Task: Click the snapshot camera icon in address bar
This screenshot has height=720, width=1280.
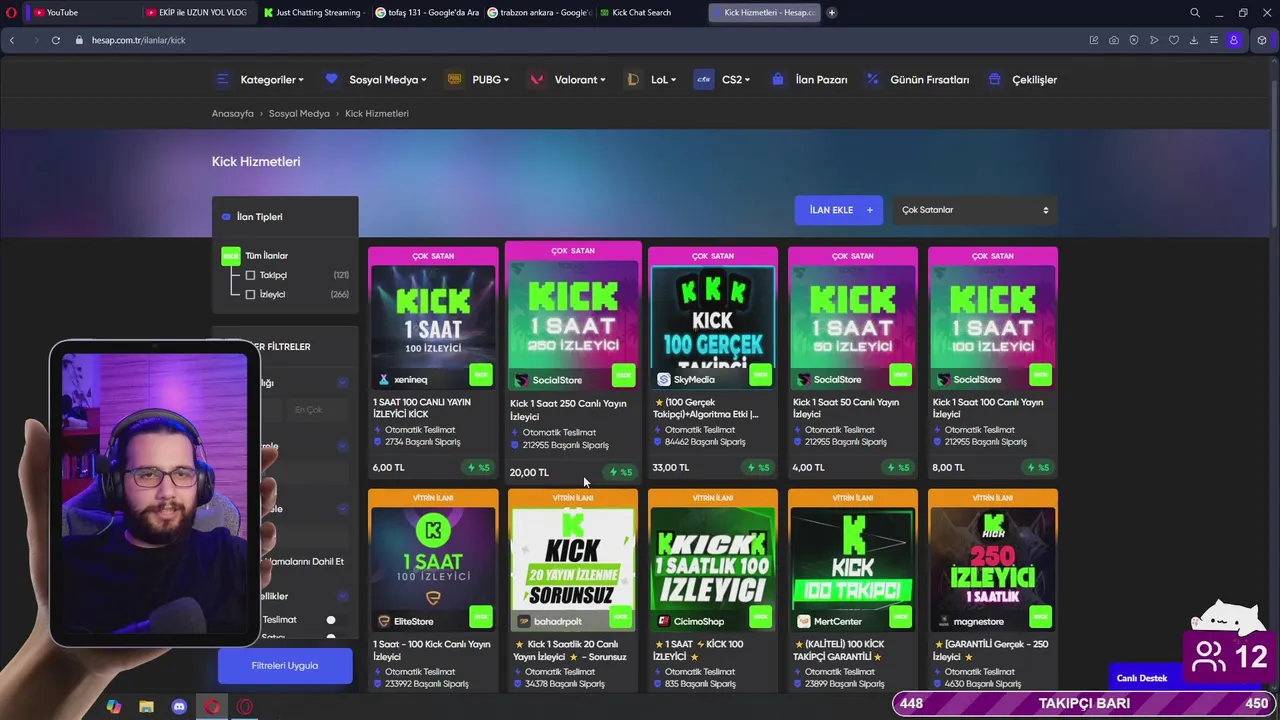Action: point(1114,40)
